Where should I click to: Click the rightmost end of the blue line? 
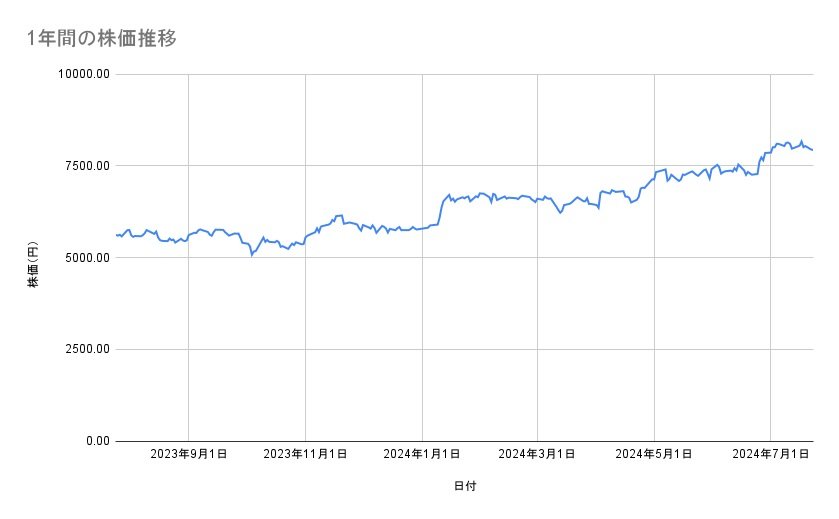pos(812,150)
